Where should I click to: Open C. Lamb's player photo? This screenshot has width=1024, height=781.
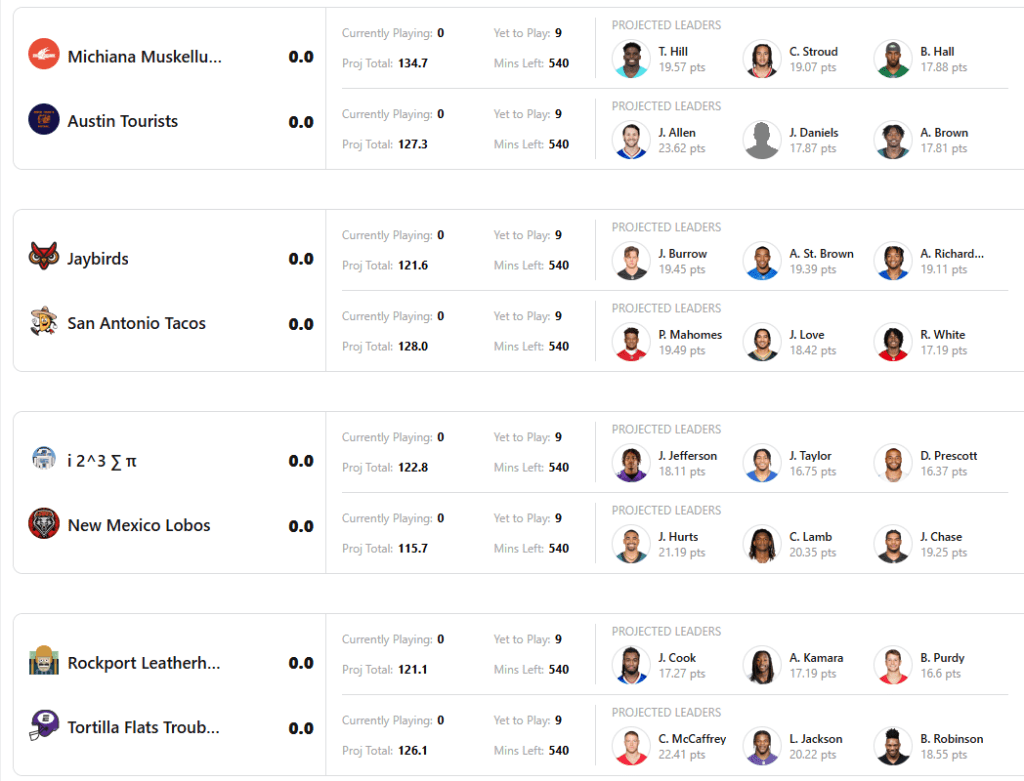coord(762,544)
